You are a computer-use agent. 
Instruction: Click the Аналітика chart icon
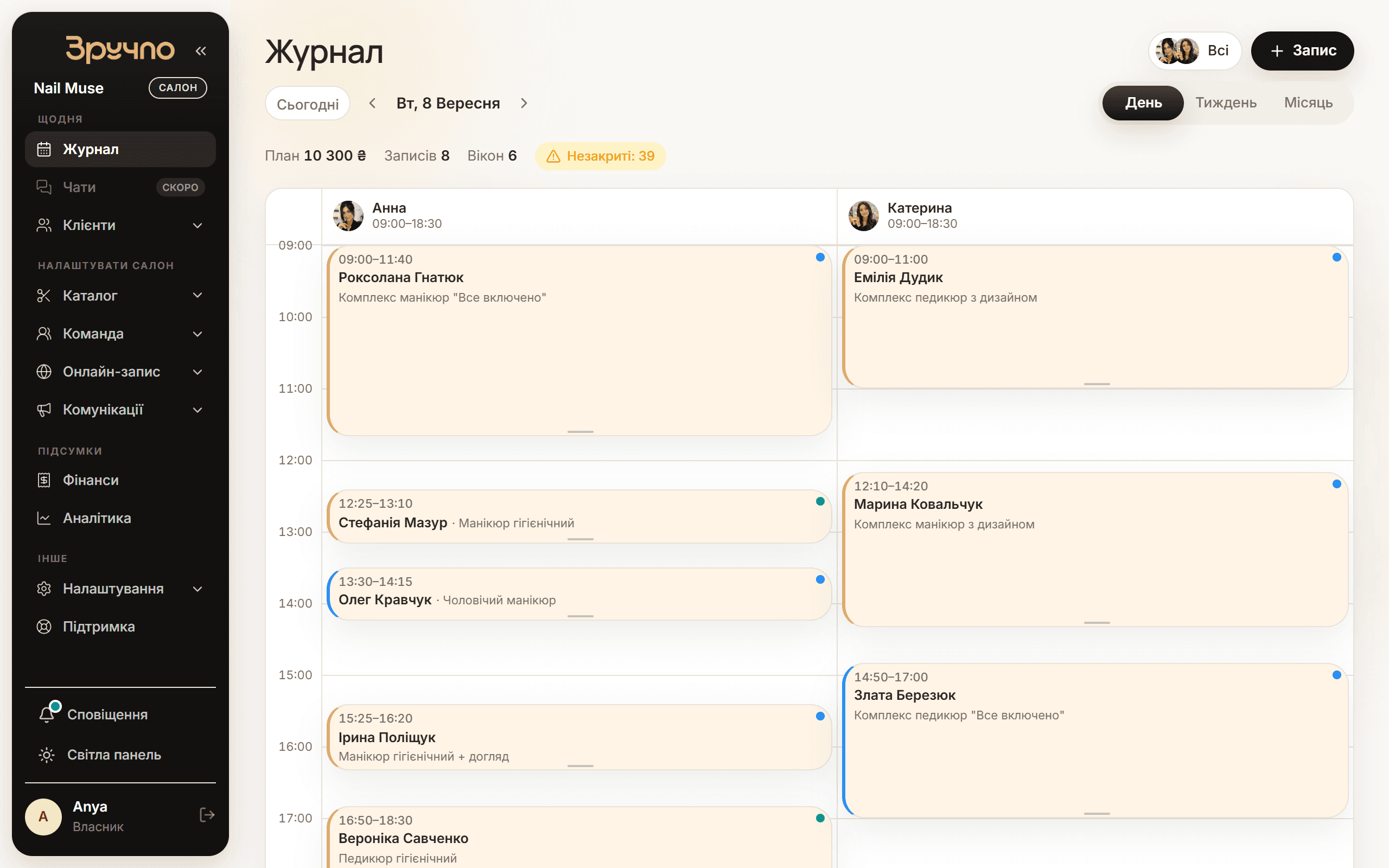point(44,518)
